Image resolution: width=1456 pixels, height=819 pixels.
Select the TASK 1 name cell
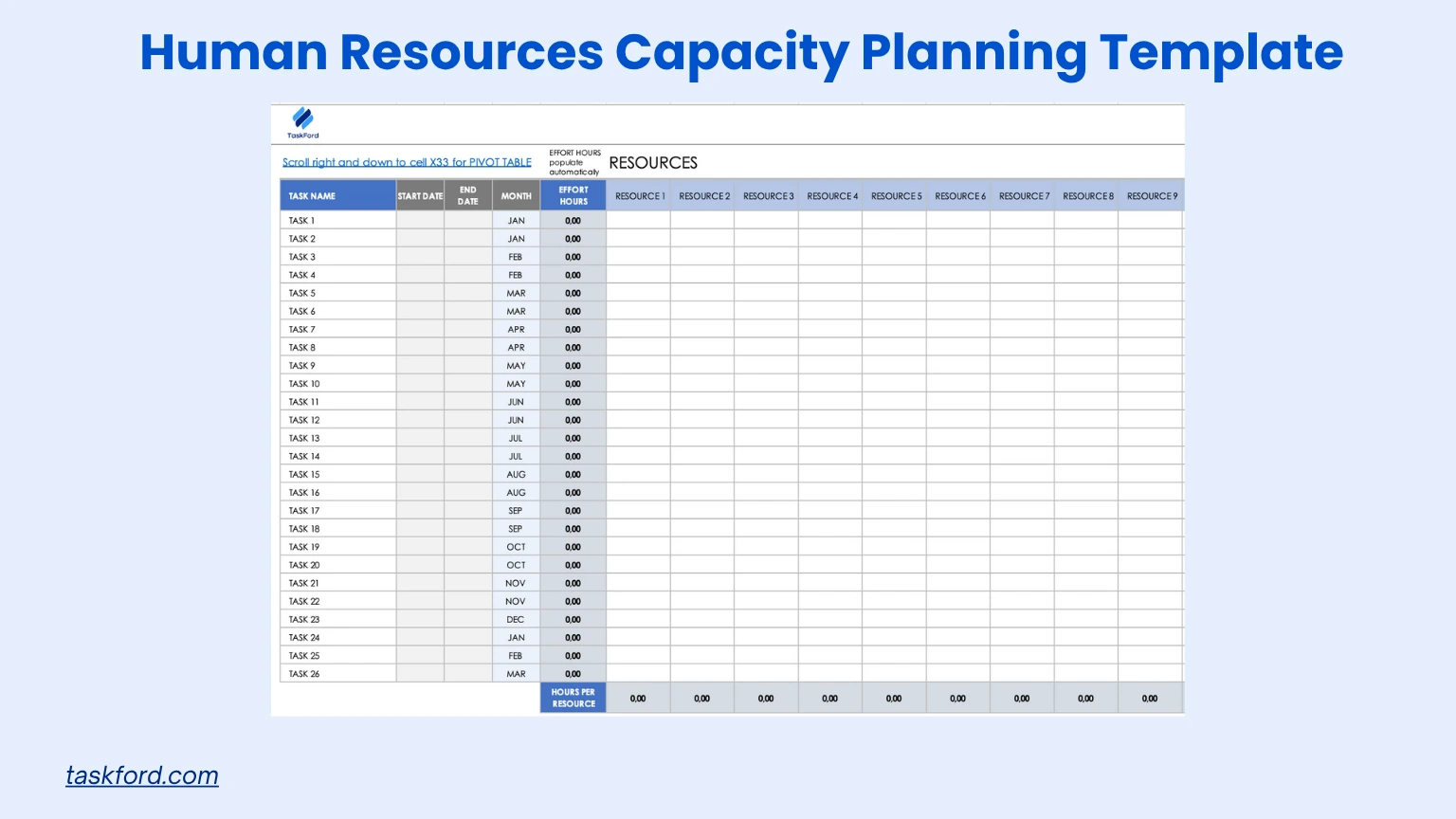[300, 220]
